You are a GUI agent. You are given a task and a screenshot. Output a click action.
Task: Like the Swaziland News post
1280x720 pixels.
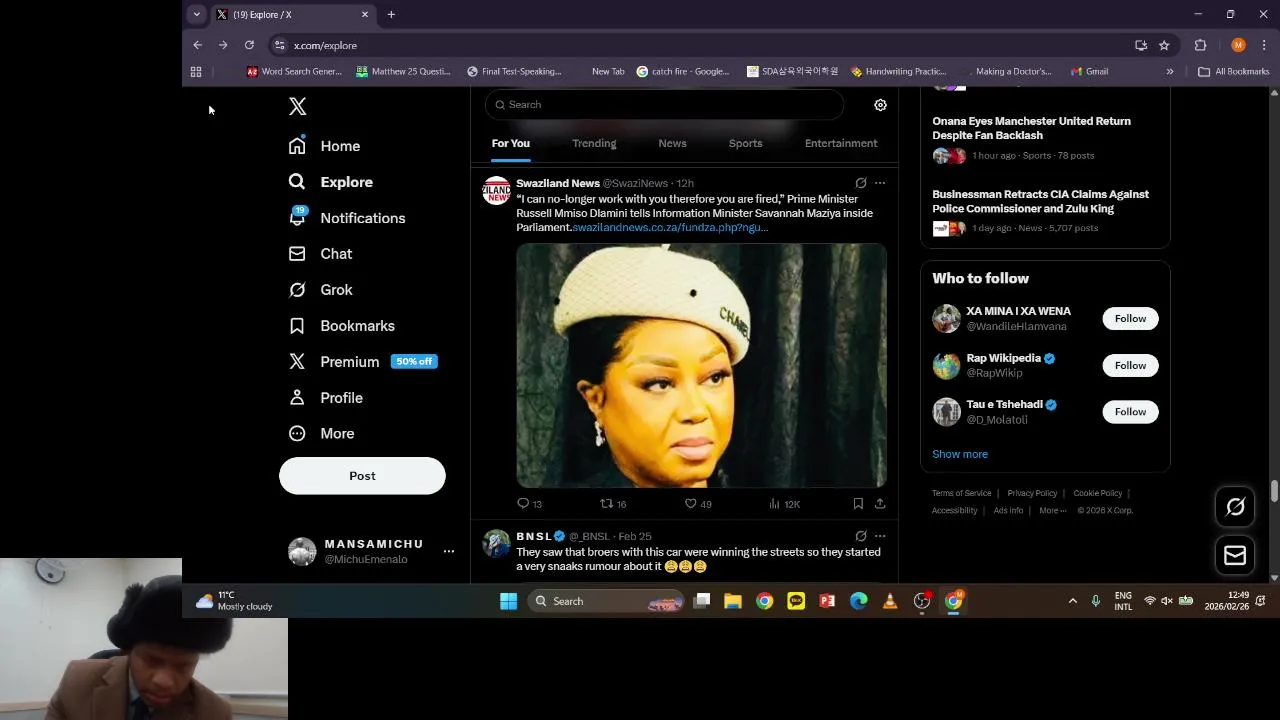[x=698, y=504]
